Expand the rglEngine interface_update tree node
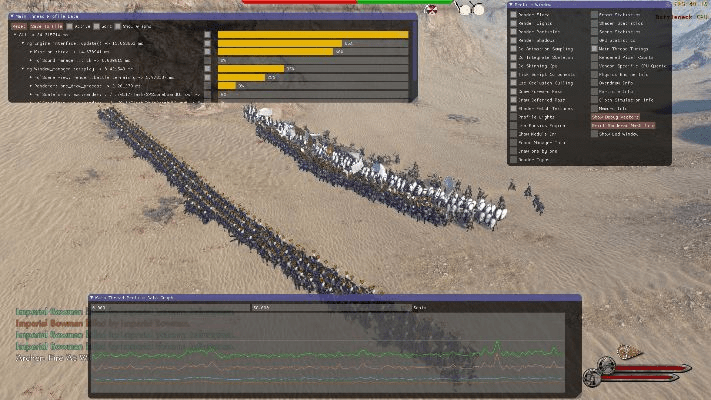Screen dimensions: 711x400 point(20,43)
